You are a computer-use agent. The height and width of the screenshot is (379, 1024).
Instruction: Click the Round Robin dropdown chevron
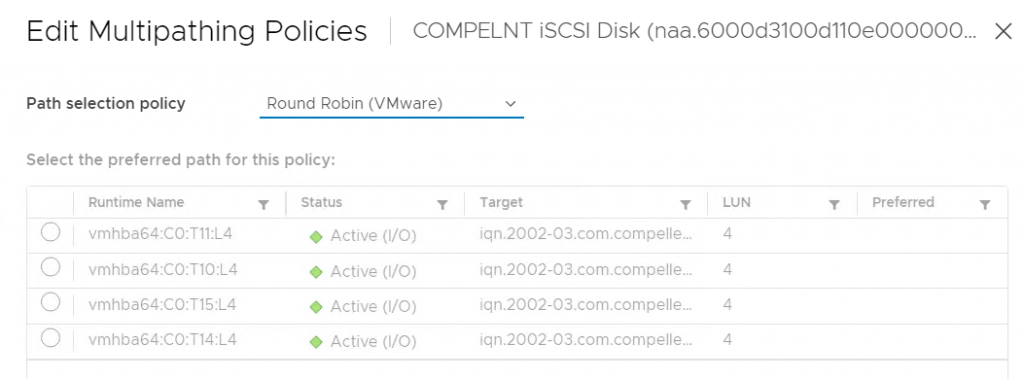(511, 104)
